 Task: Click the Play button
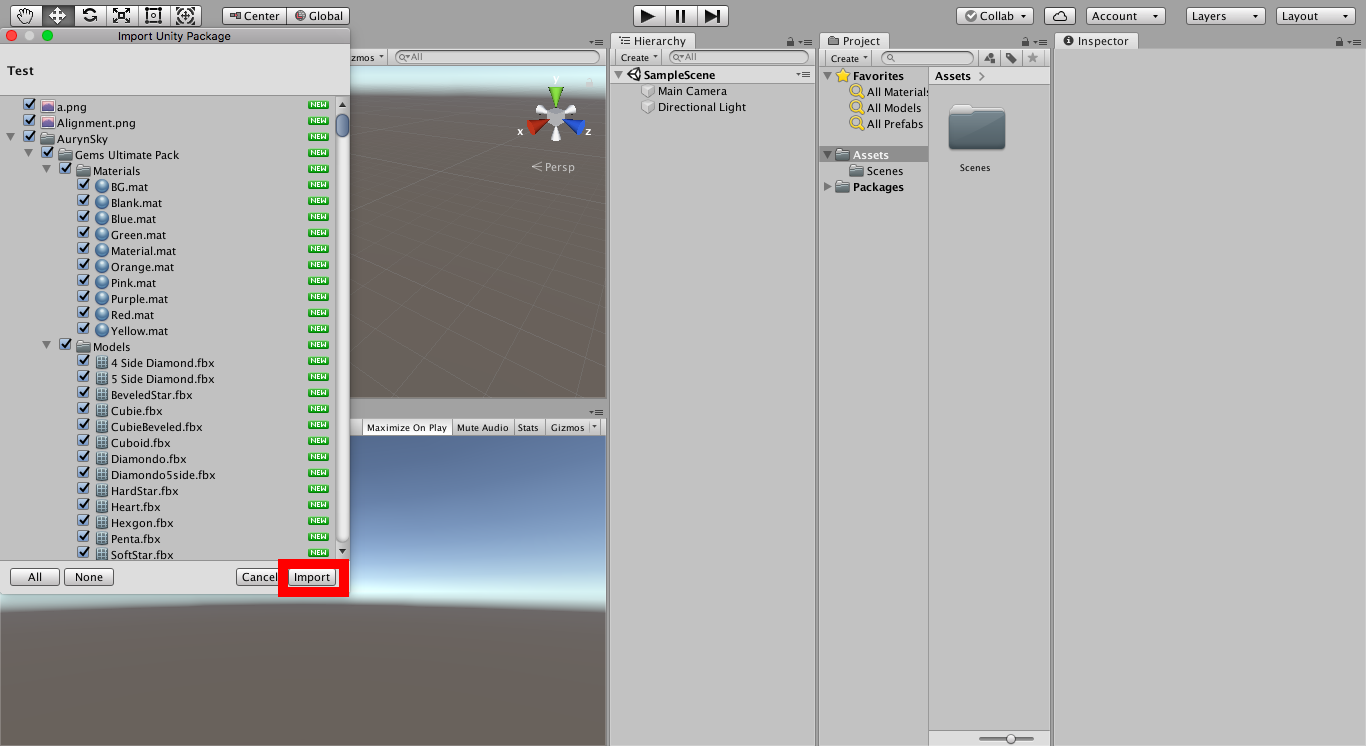[x=649, y=16]
